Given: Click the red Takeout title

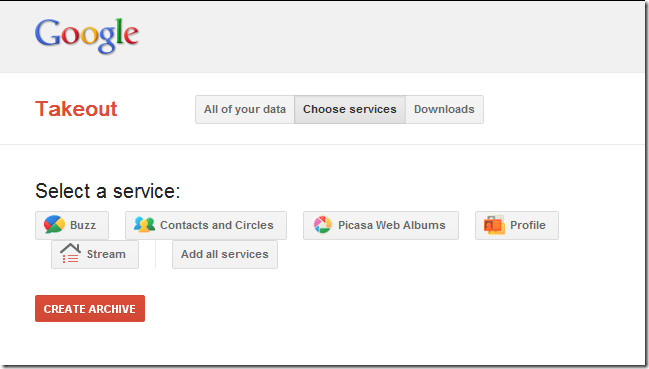Looking at the screenshot, I should pos(76,109).
